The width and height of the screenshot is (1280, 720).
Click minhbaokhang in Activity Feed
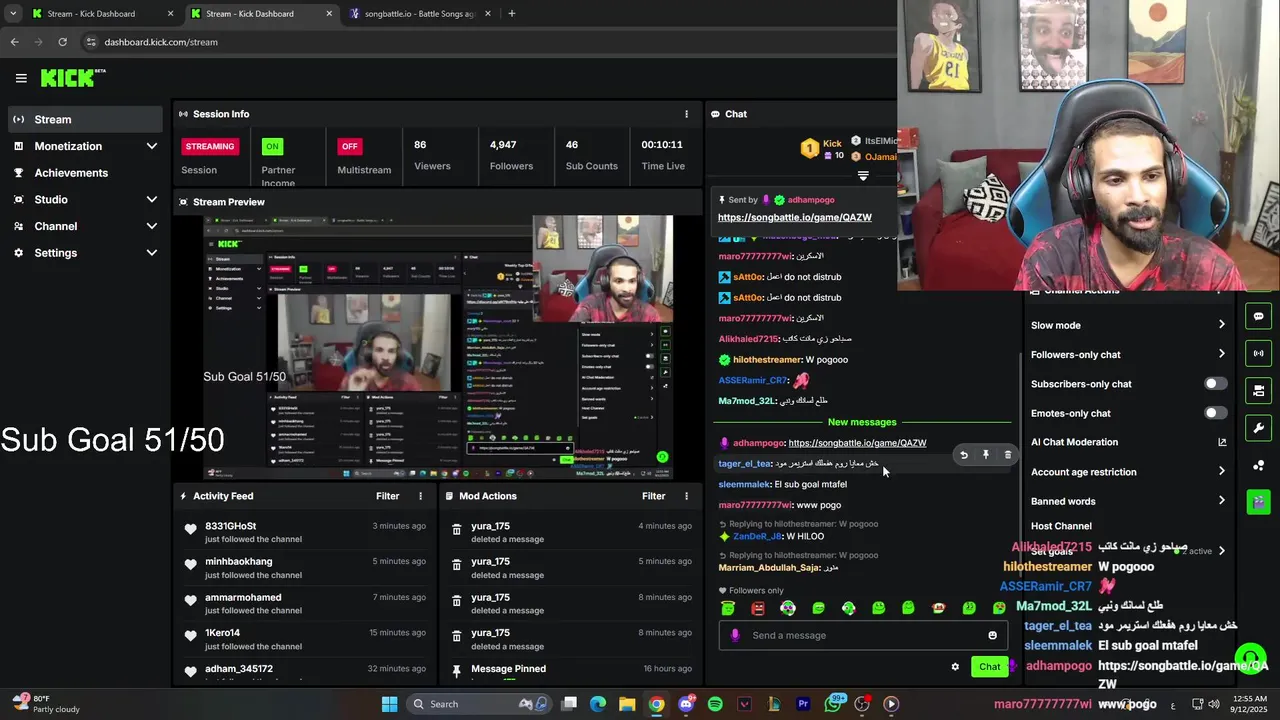238,562
